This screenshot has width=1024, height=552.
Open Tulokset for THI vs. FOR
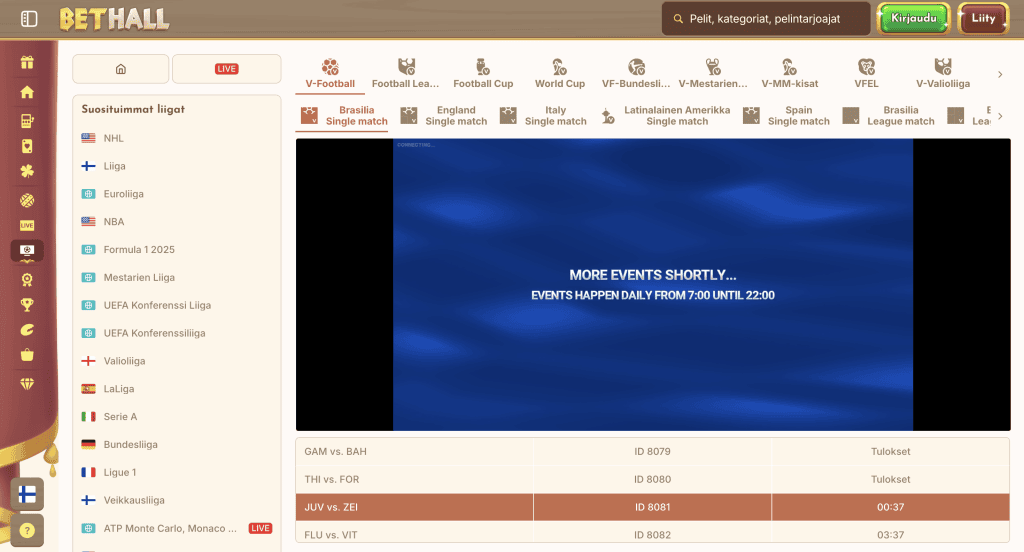click(890, 479)
